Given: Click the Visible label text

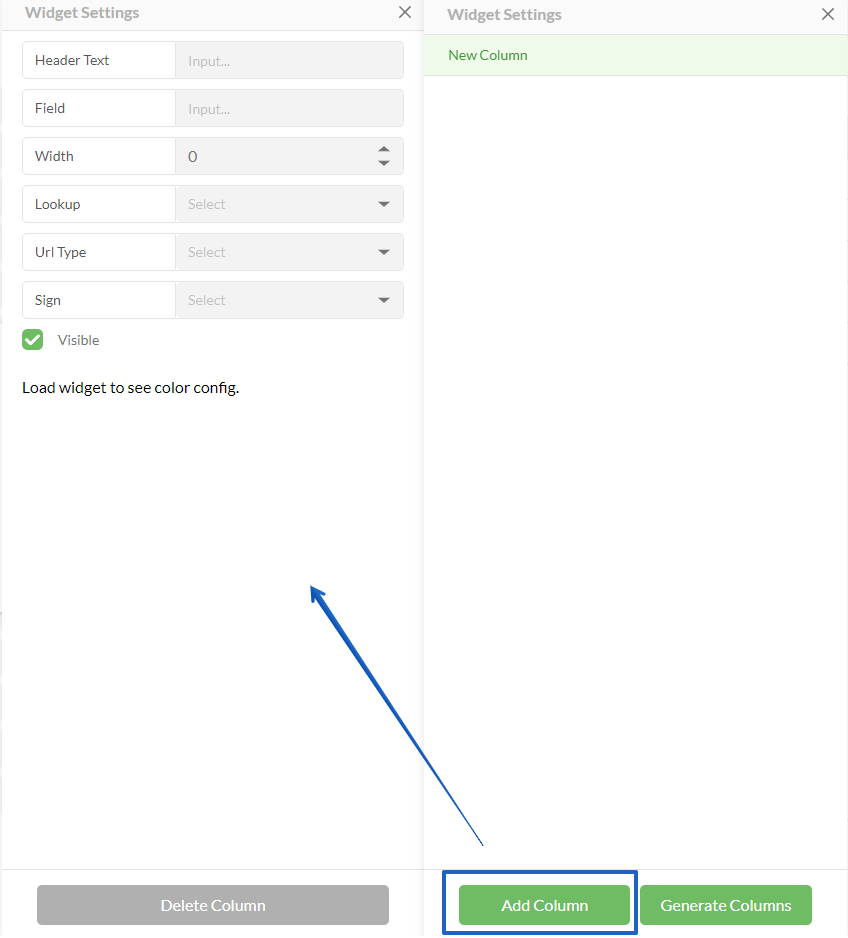Looking at the screenshot, I should (78, 340).
